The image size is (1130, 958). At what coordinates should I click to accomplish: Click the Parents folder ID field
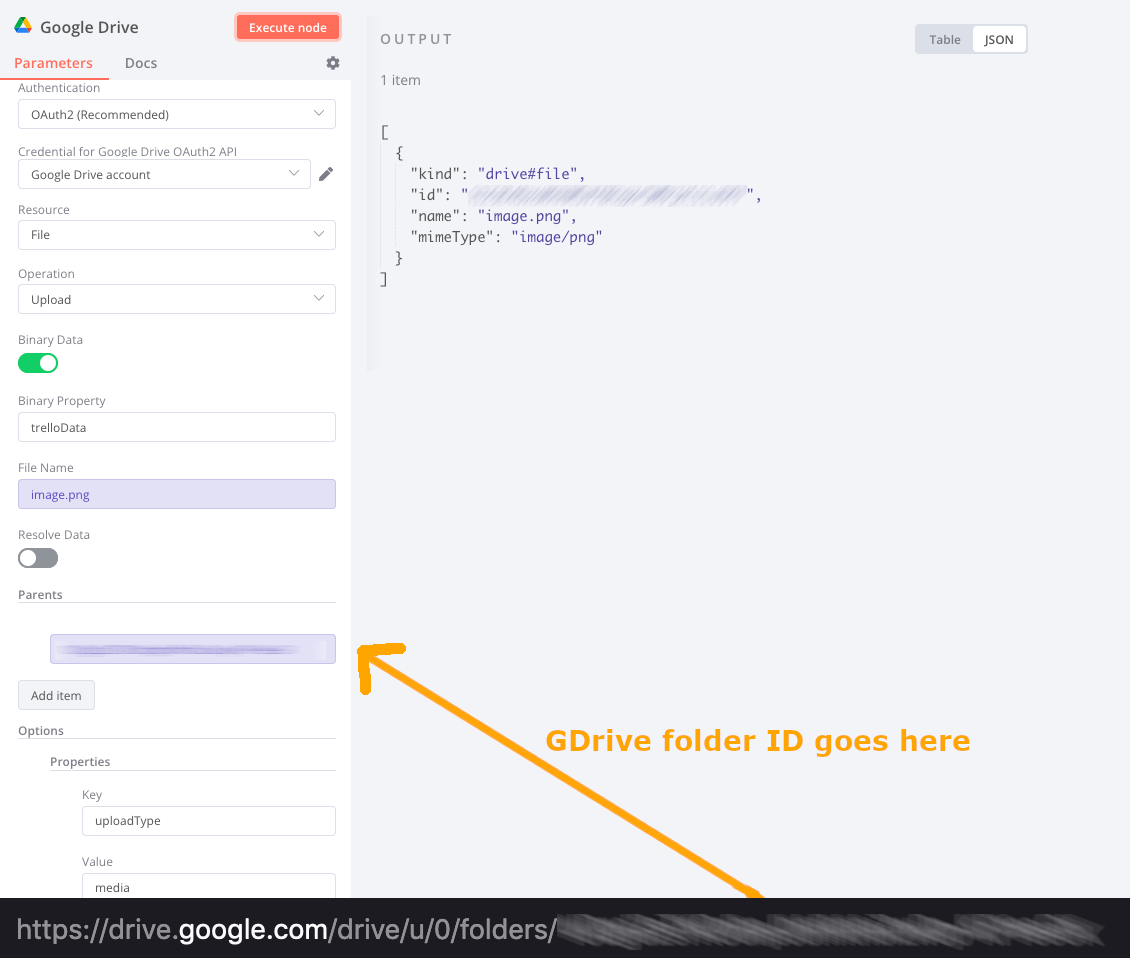pos(192,648)
